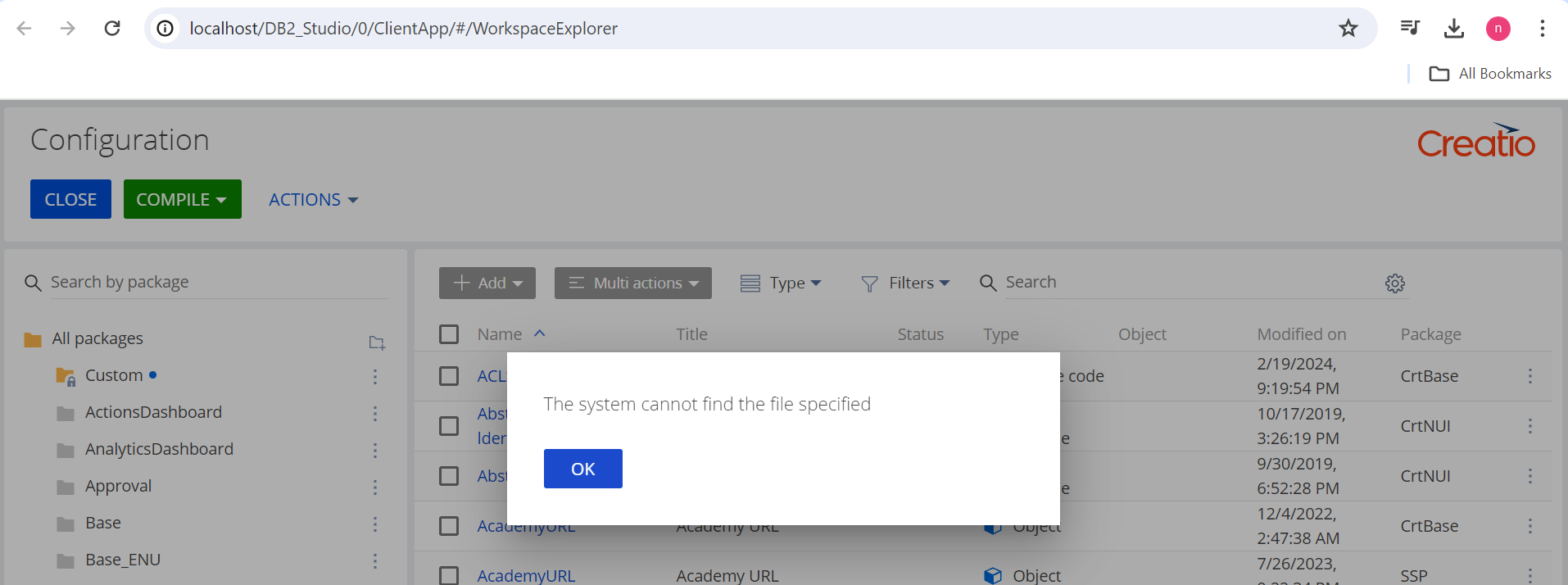Check the box for the ACL row
Image resolution: width=1568 pixels, height=585 pixels.
449,376
